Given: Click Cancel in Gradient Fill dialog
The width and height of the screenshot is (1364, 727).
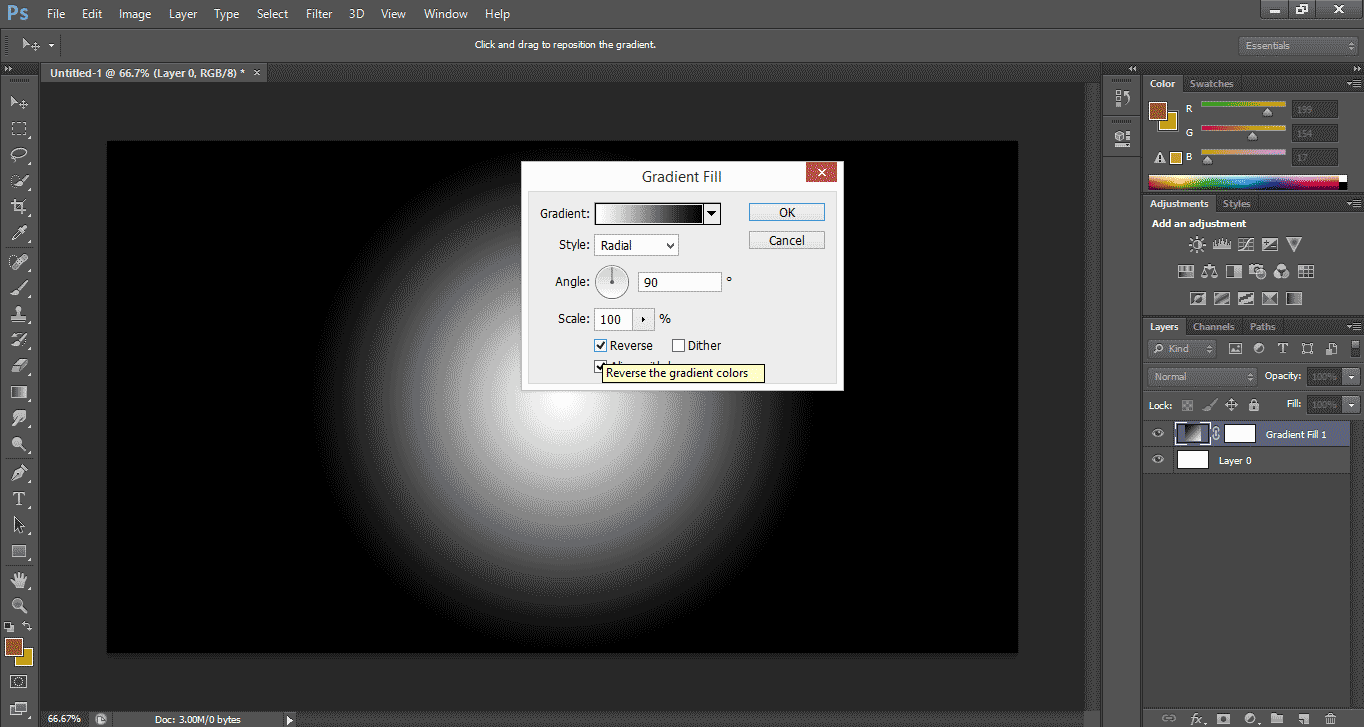Looking at the screenshot, I should (x=786, y=240).
